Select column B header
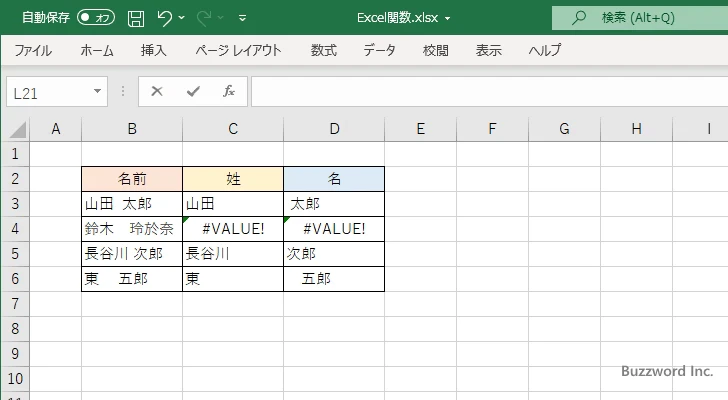728x400 pixels. coord(132,129)
